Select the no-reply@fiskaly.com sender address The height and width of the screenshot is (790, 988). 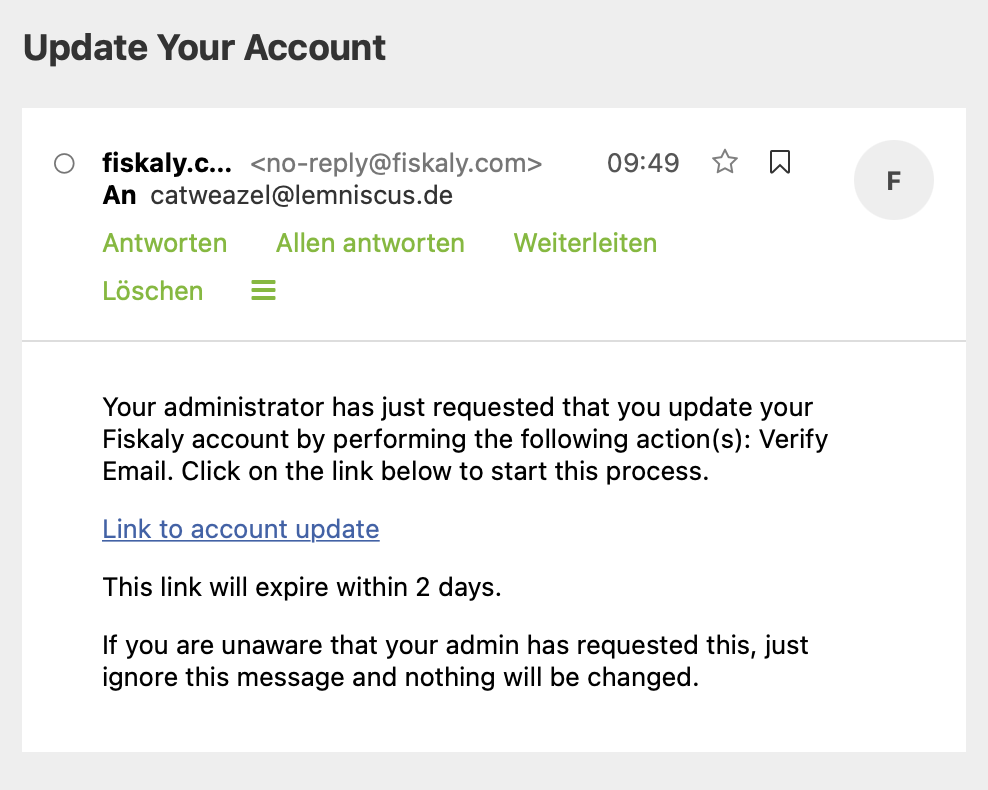396,163
